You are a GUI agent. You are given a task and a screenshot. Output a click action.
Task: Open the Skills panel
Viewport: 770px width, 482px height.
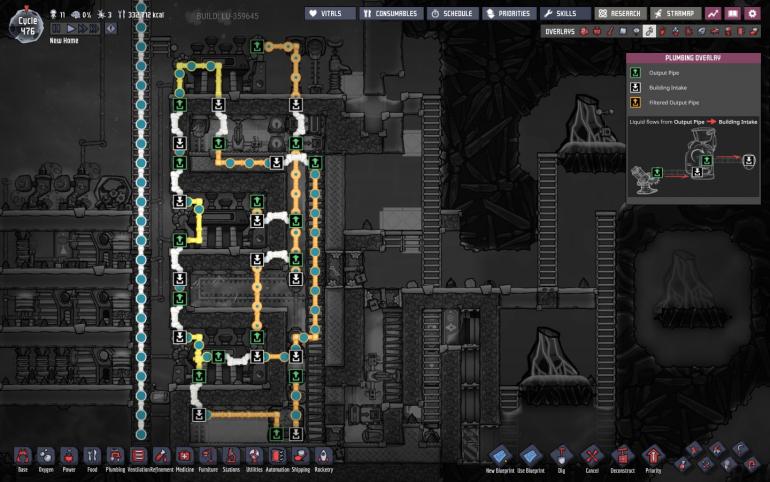(x=565, y=13)
